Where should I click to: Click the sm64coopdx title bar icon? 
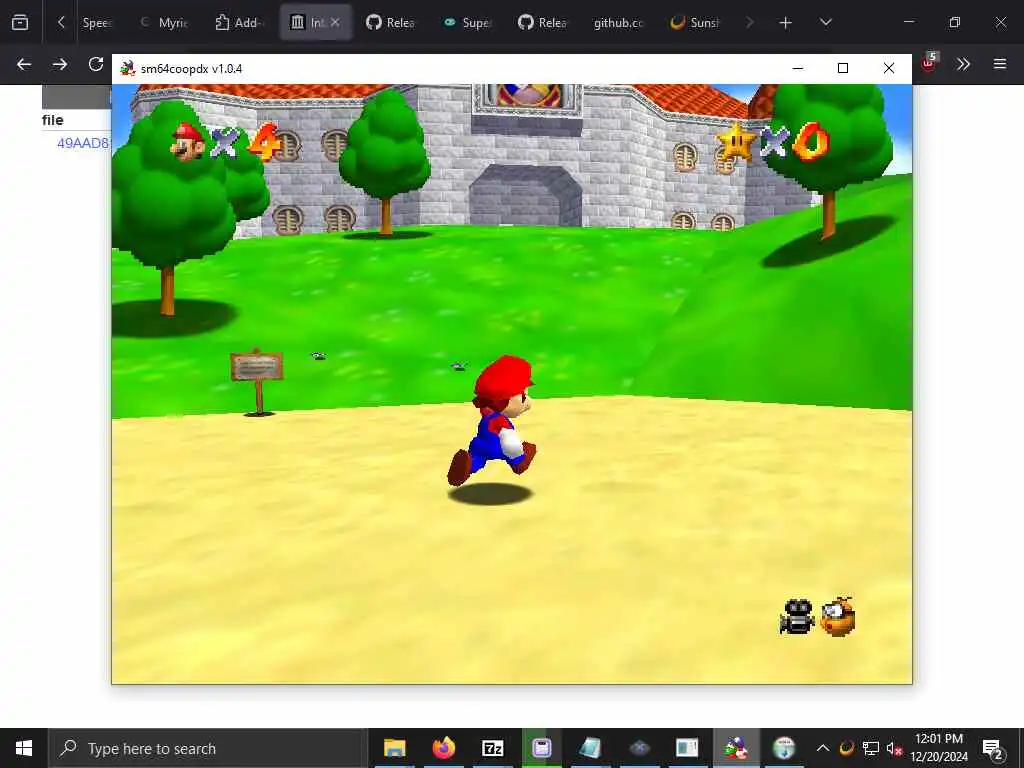127,68
